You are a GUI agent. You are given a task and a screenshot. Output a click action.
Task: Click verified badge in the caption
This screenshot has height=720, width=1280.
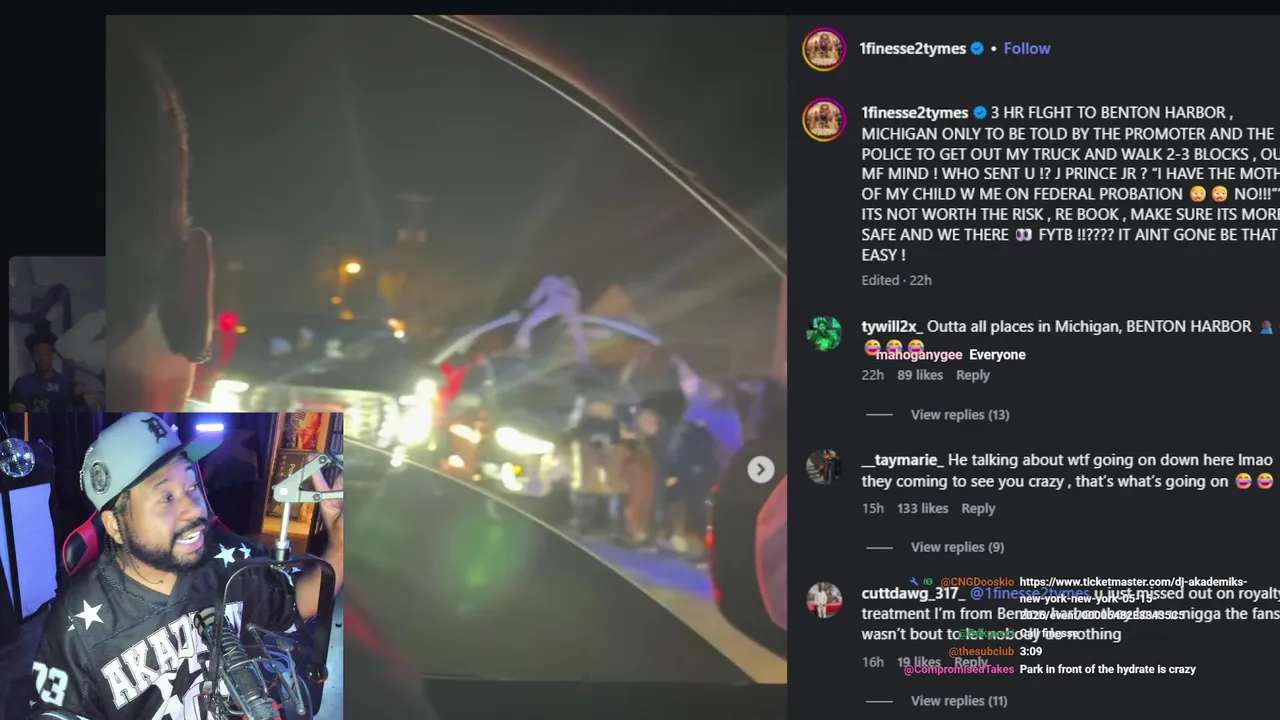[x=980, y=113]
